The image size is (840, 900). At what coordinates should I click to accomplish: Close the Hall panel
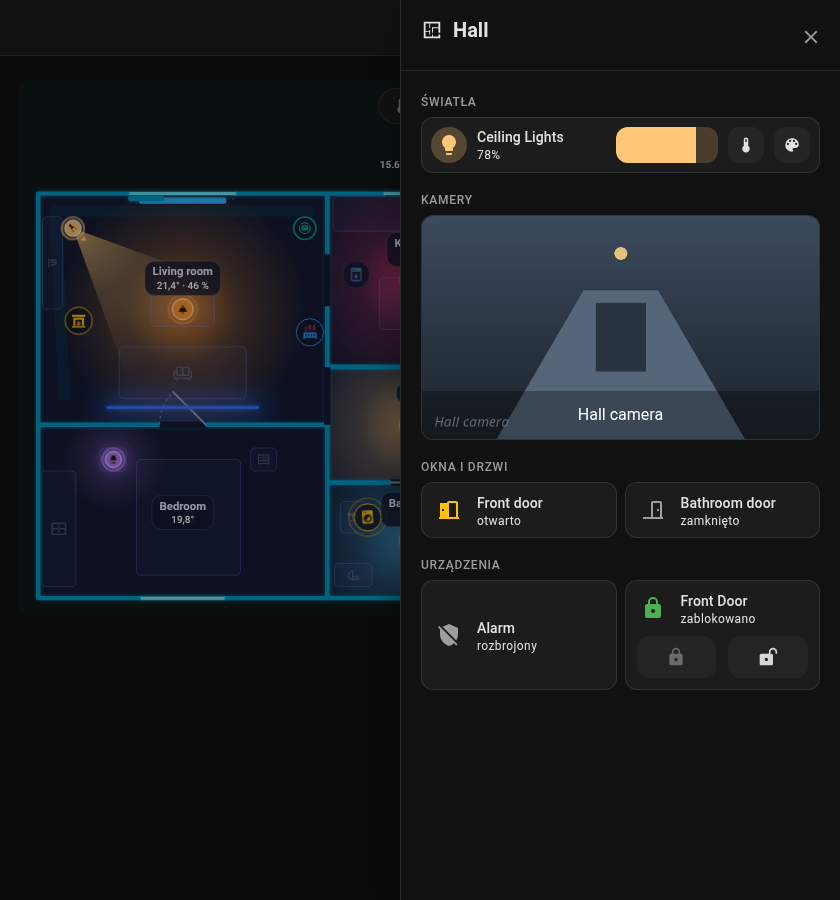pos(811,37)
